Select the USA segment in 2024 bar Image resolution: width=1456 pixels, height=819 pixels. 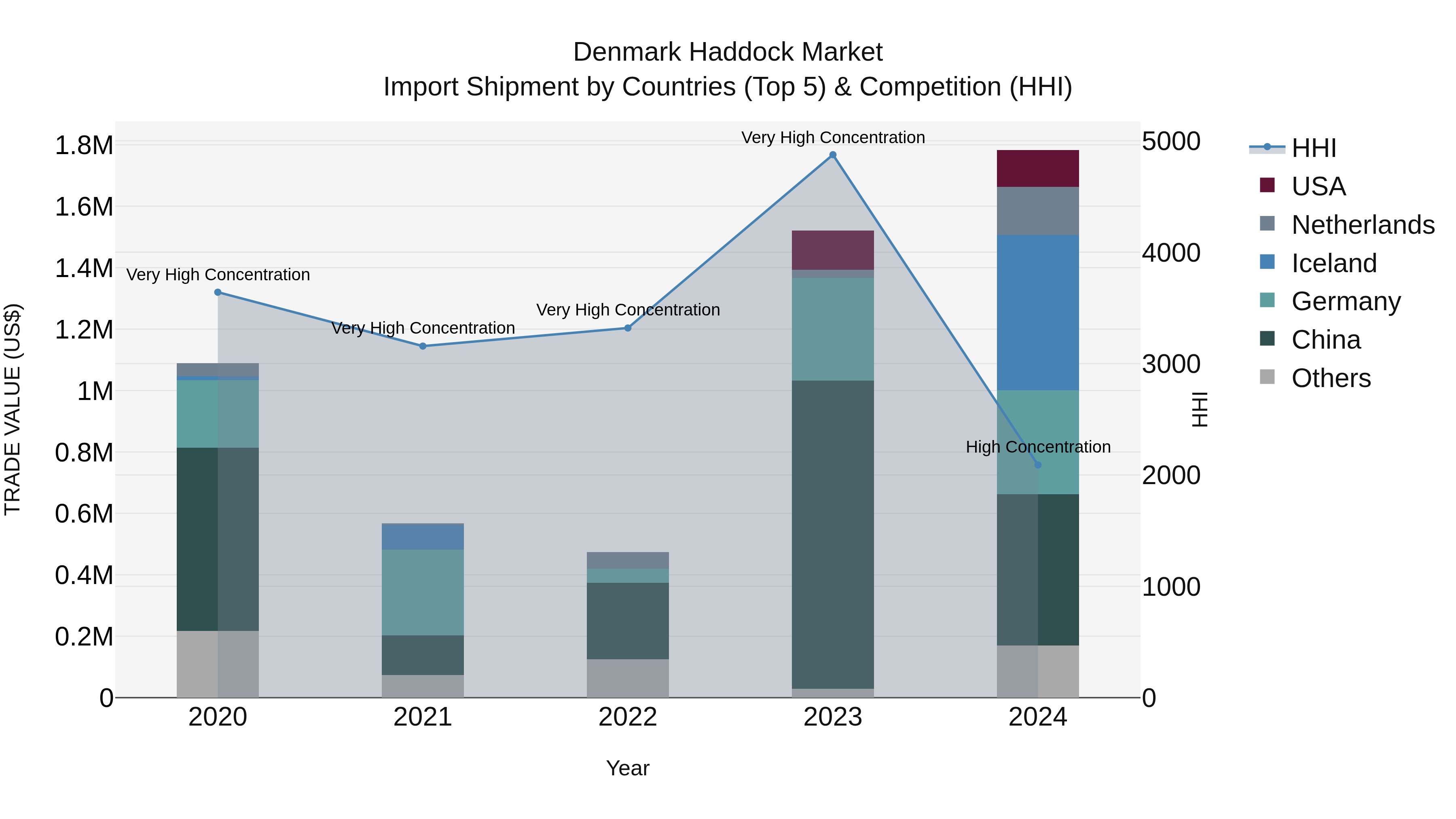click(x=1038, y=168)
